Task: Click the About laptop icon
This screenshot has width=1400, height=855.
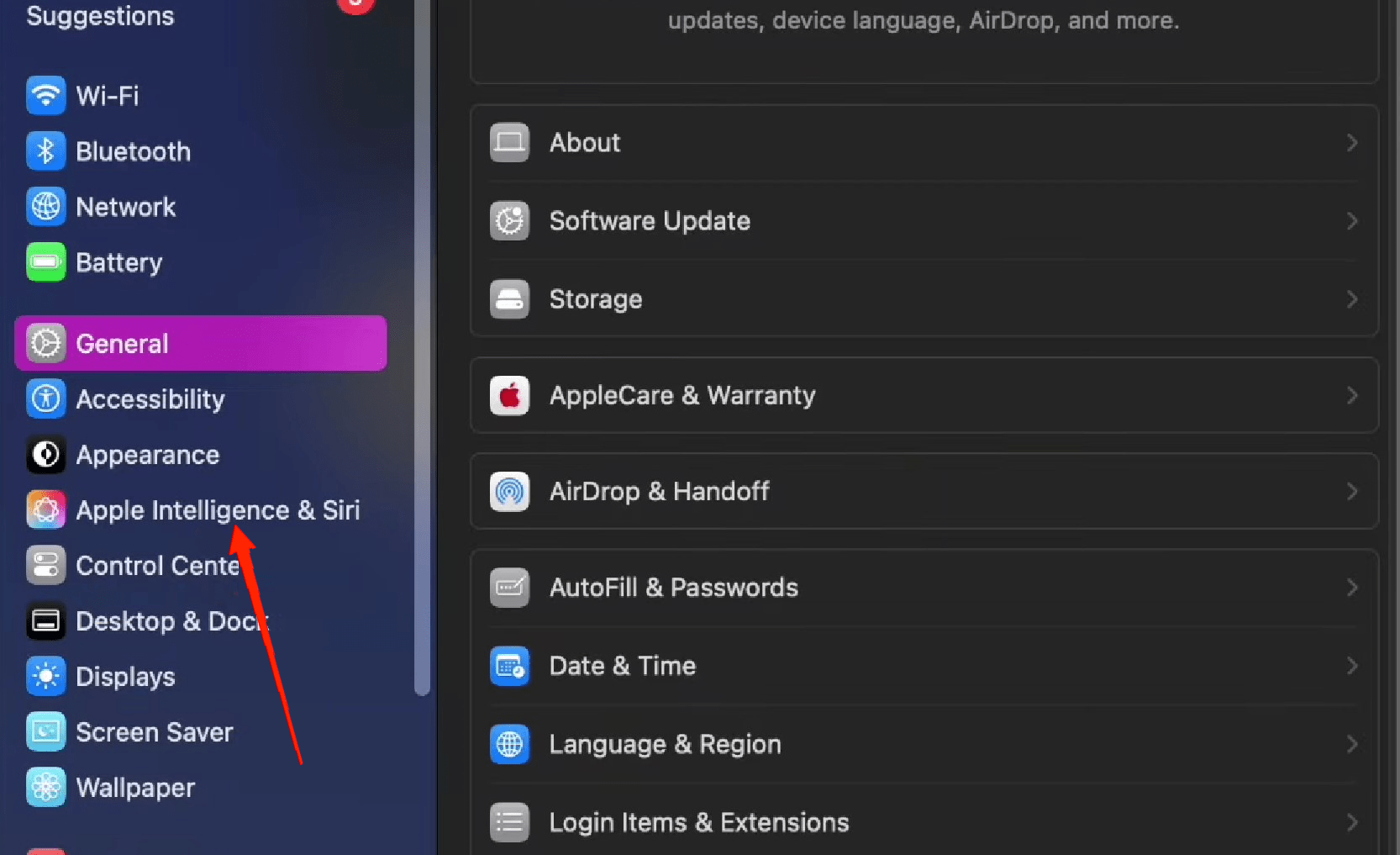Action: 509,143
